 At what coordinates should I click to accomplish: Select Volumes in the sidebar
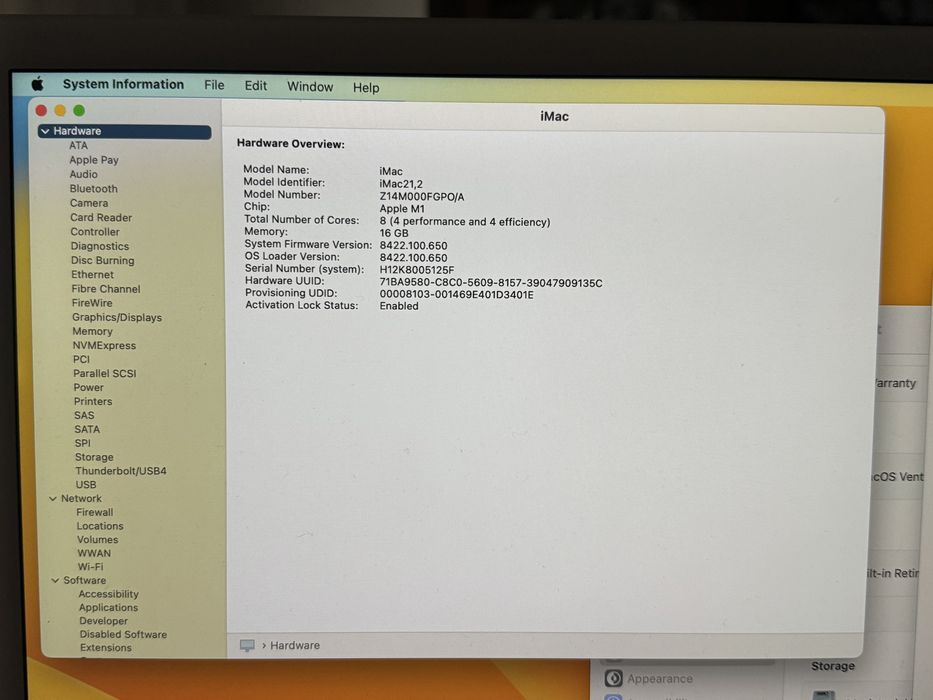(x=98, y=540)
